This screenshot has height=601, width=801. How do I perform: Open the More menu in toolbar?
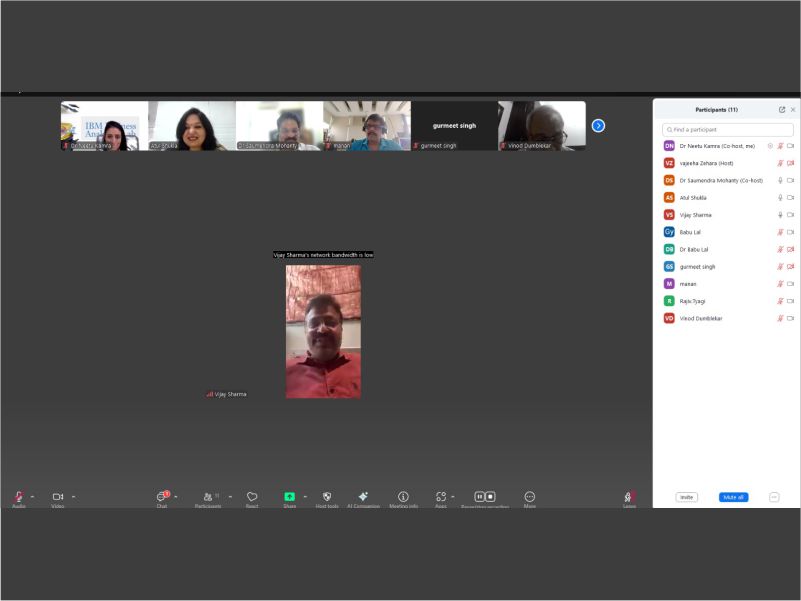tap(529, 497)
